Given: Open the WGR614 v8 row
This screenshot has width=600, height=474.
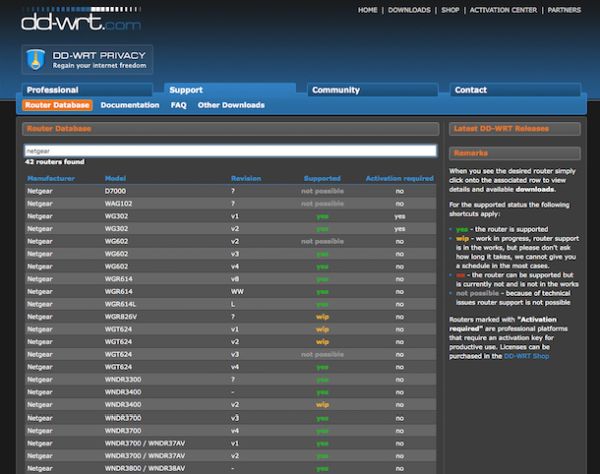Looking at the screenshot, I should click(x=230, y=279).
